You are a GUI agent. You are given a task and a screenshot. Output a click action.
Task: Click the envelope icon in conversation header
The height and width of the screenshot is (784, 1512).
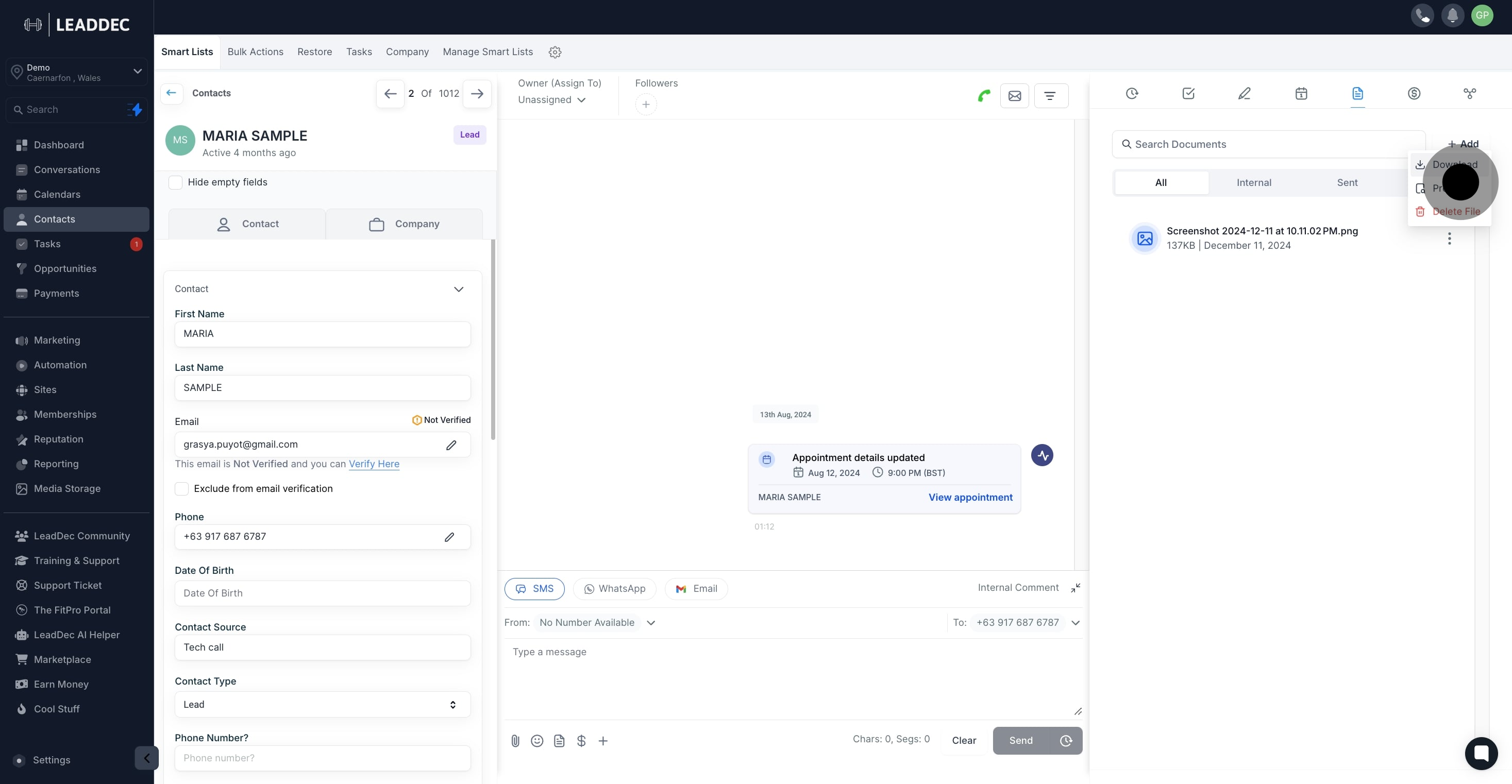pyautogui.click(x=1015, y=96)
